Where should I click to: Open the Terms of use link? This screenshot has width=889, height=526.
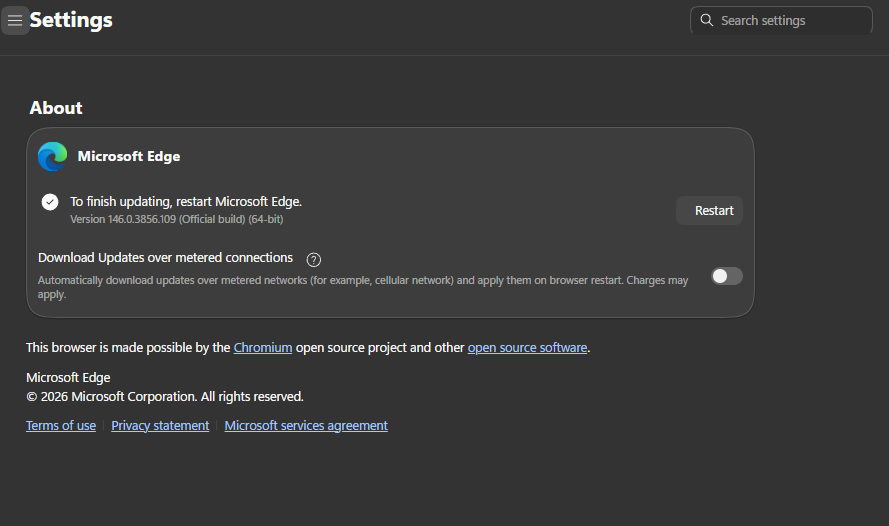point(61,426)
